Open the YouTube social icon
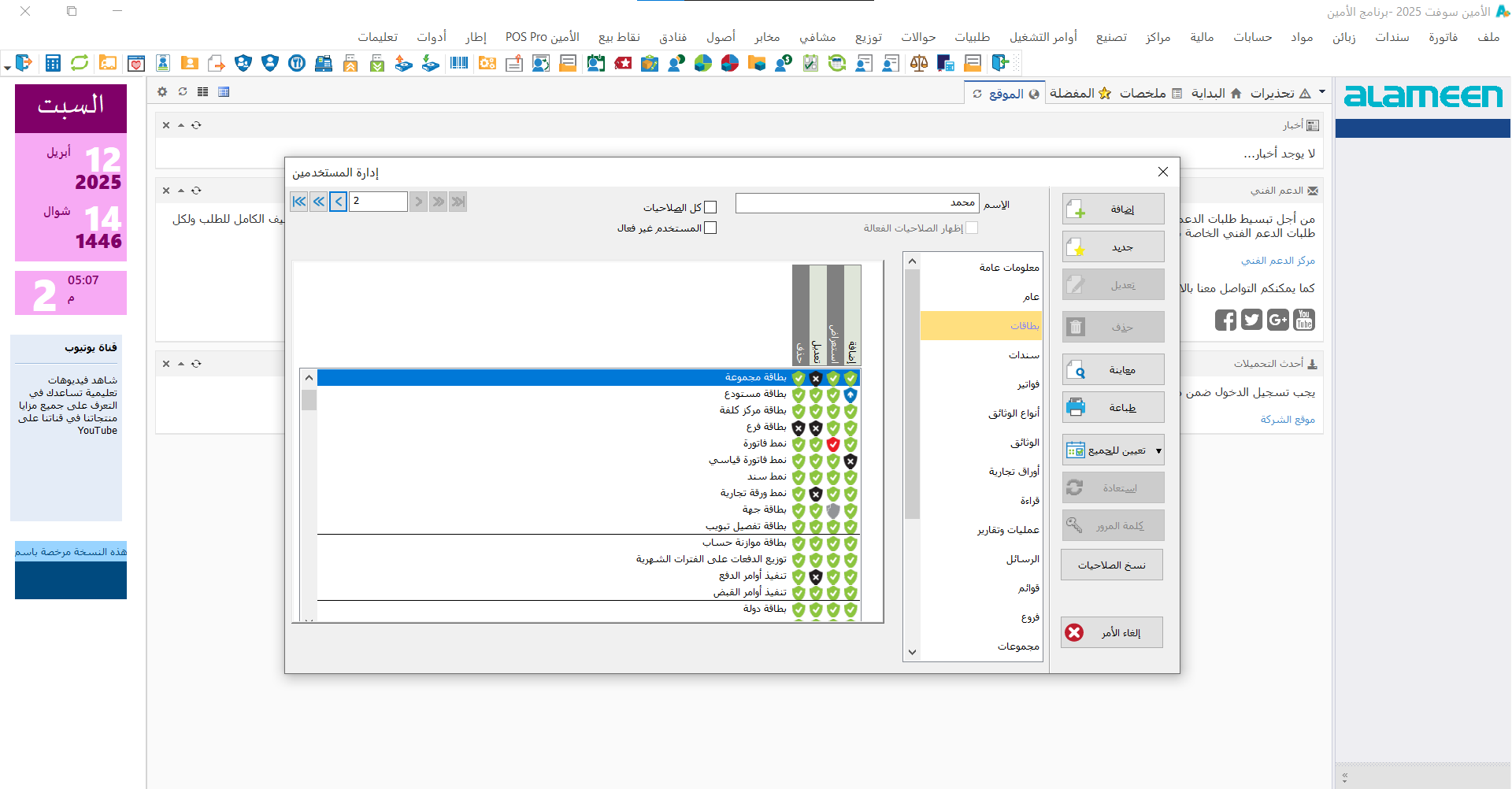Image resolution: width=1512 pixels, height=789 pixels. point(1304,320)
